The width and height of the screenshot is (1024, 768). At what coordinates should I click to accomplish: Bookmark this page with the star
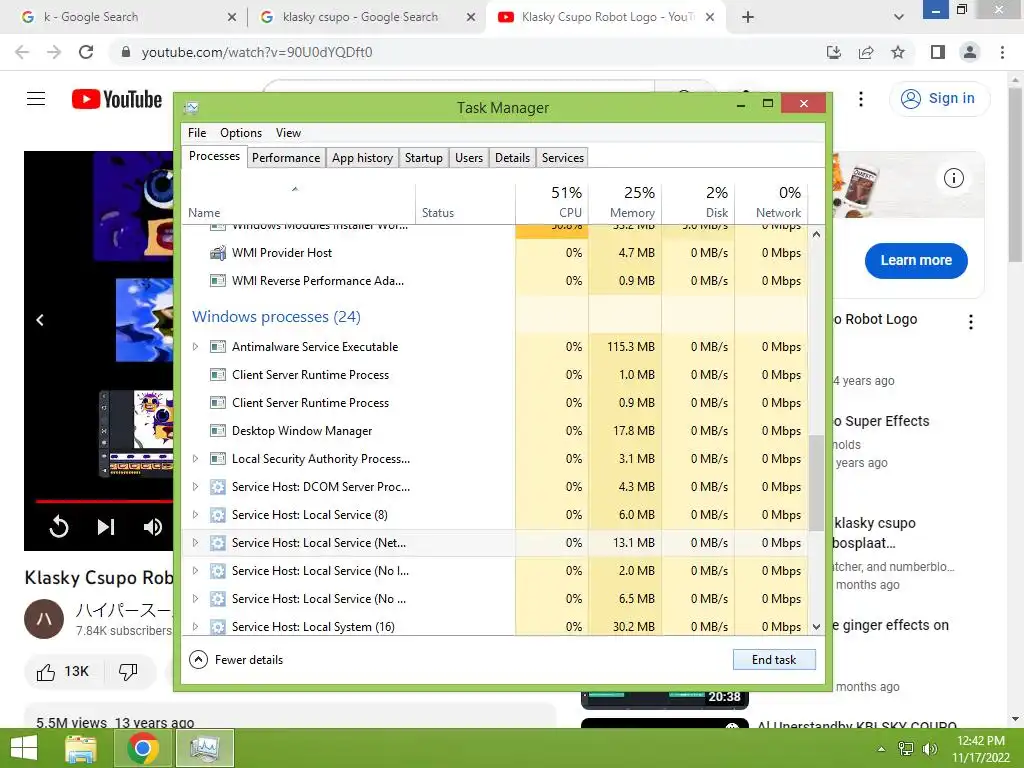click(x=898, y=52)
